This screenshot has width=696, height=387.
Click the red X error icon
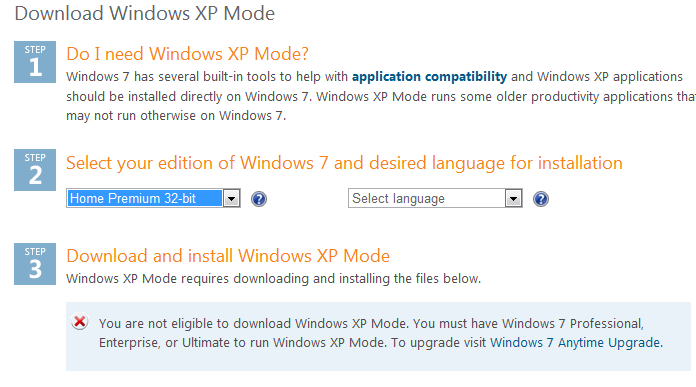coord(80,322)
